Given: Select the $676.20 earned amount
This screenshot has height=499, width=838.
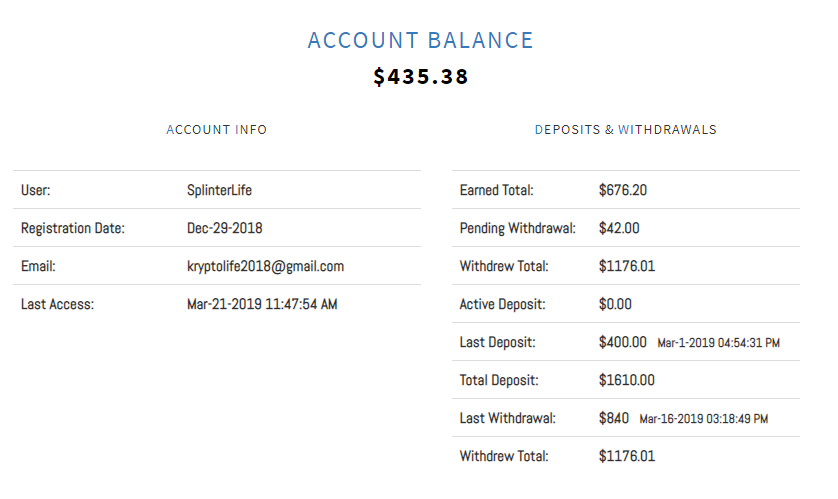Looking at the screenshot, I should (624, 190).
